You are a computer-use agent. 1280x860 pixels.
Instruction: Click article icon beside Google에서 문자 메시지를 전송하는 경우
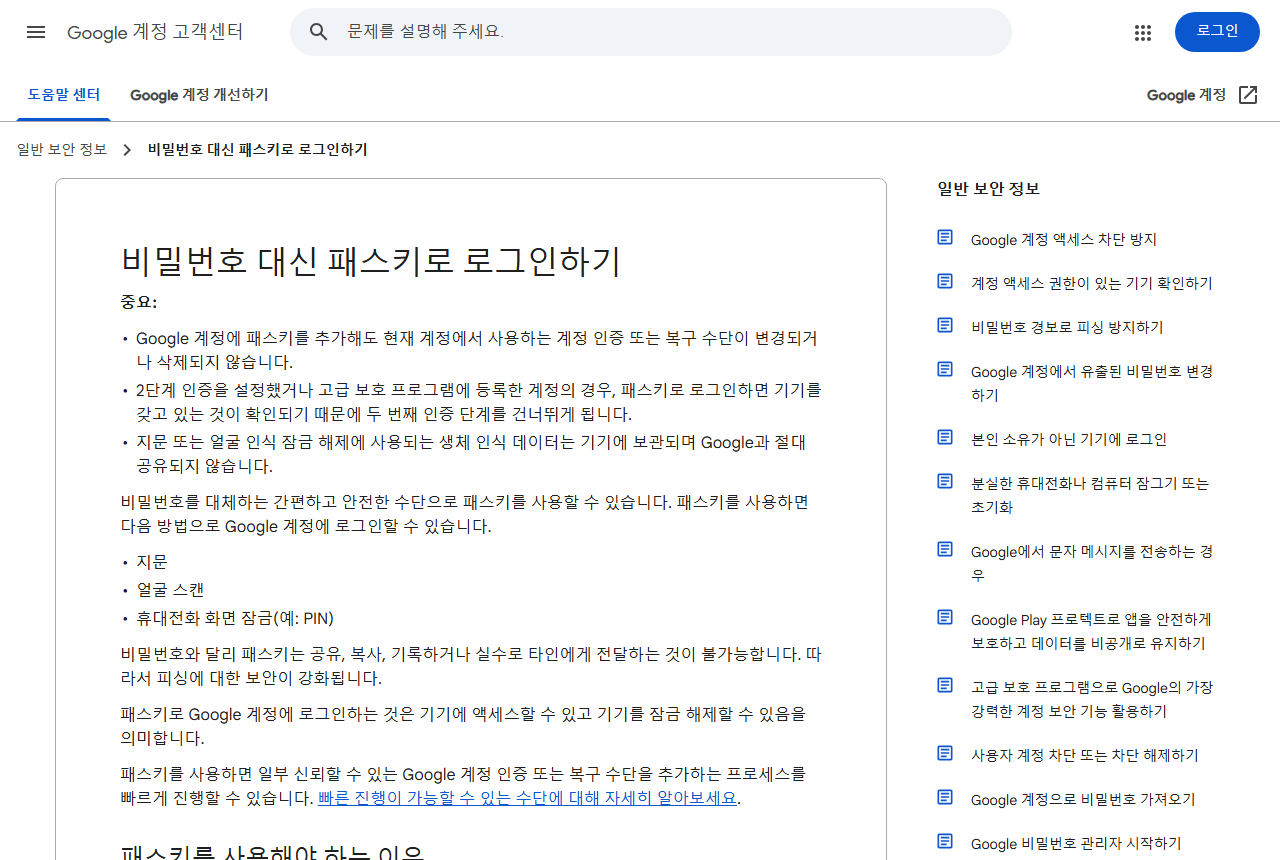945,549
